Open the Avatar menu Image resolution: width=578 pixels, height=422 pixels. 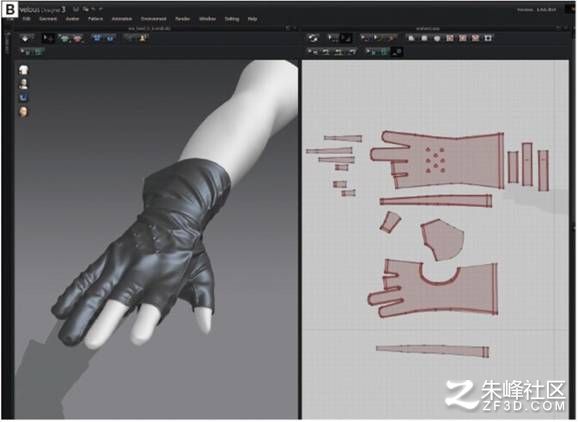click(x=72, y=19)
